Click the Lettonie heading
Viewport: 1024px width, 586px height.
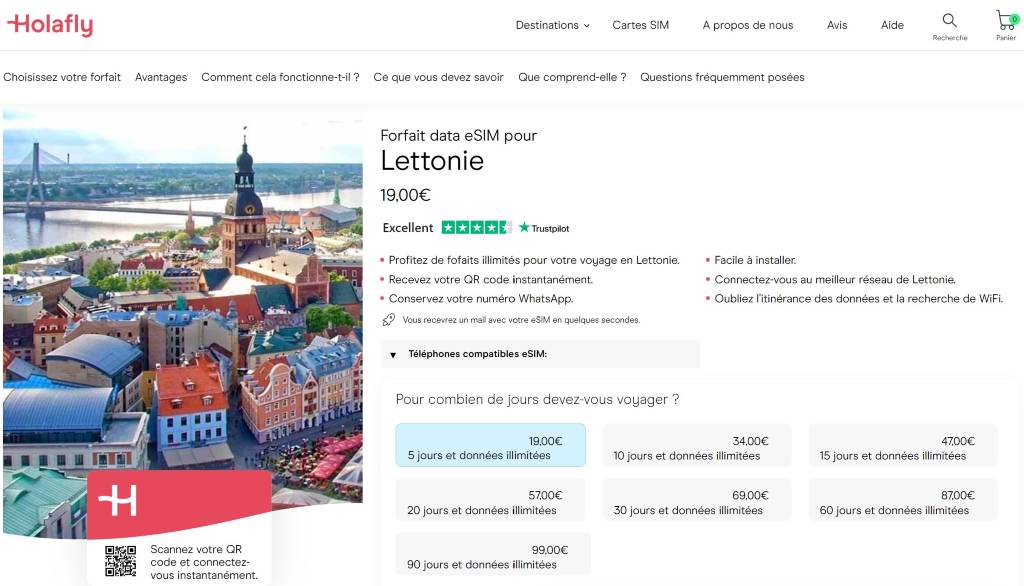point(432,161)
